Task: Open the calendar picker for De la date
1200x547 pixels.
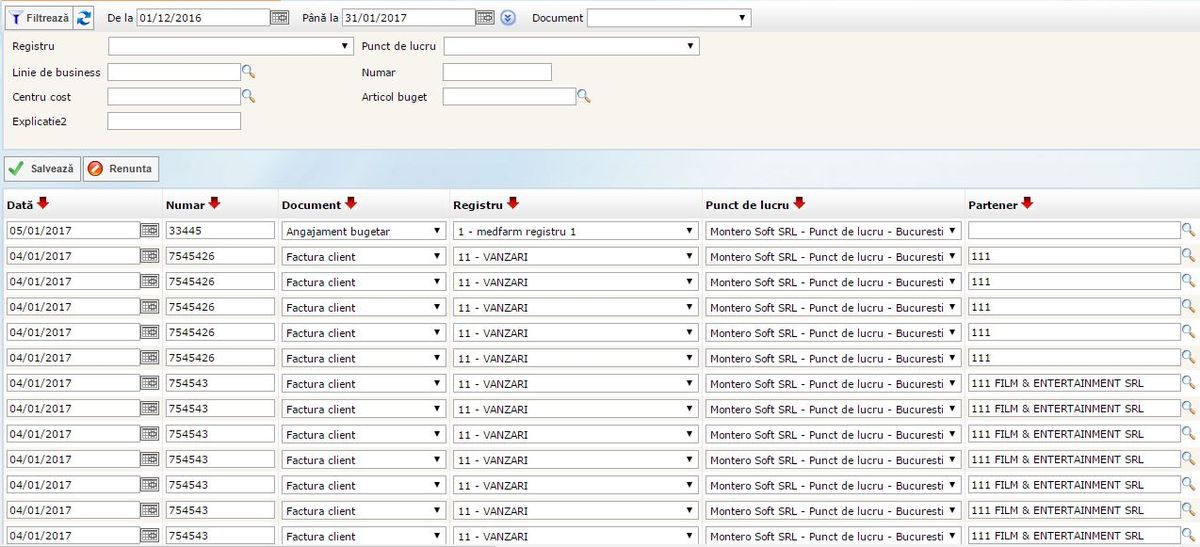Action: 282,17
